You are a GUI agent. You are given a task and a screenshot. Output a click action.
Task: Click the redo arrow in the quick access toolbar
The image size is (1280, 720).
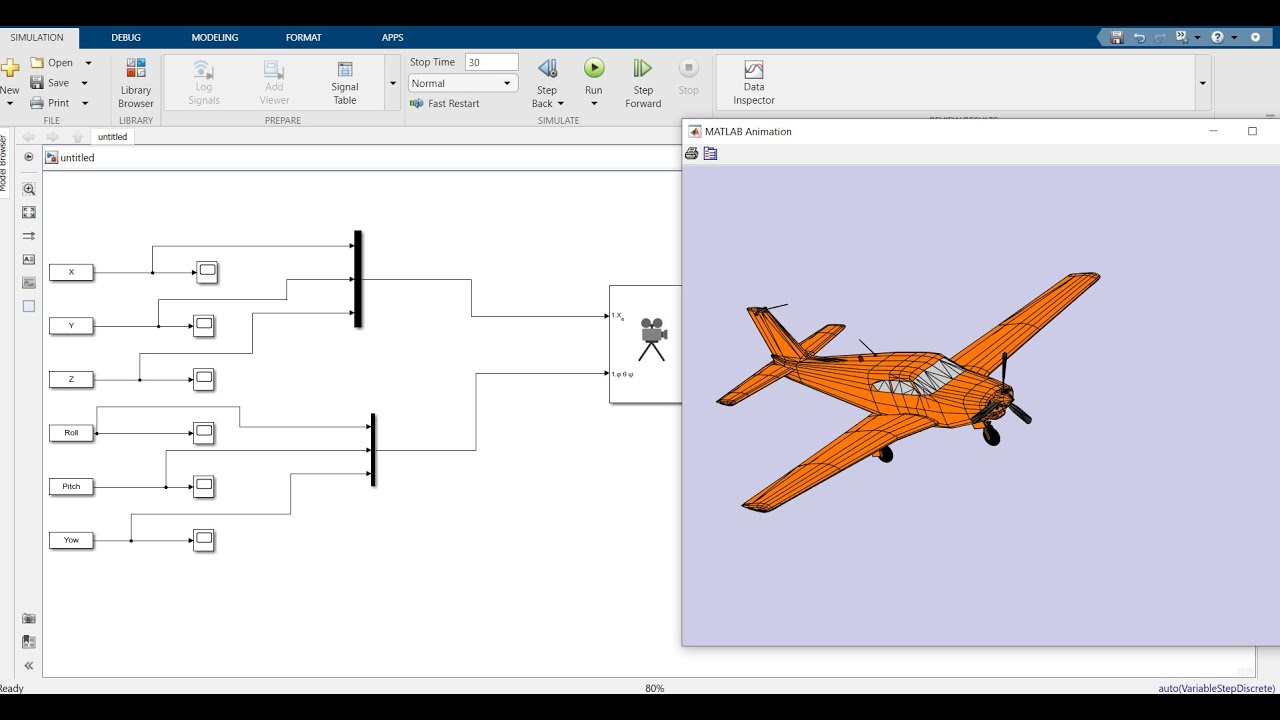(1160, 37)
